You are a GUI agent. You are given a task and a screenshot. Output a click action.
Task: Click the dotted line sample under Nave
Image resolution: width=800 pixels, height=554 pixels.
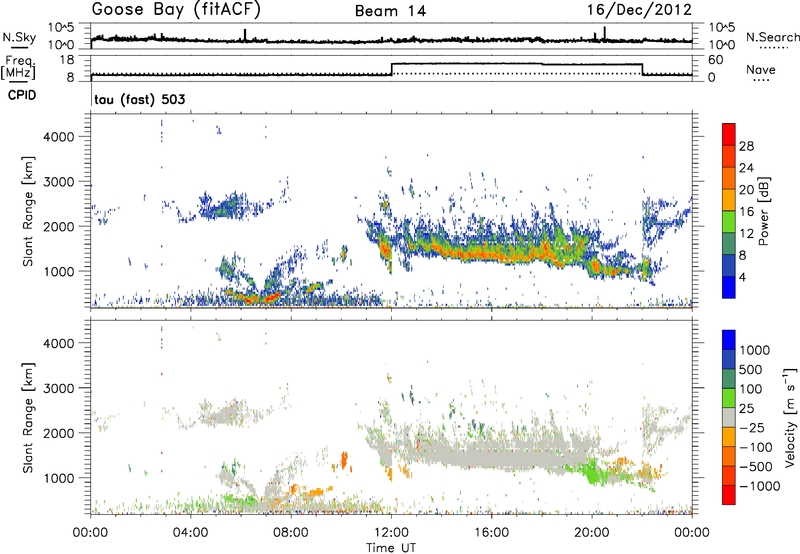pyautogui.click(x=761, y=81)
